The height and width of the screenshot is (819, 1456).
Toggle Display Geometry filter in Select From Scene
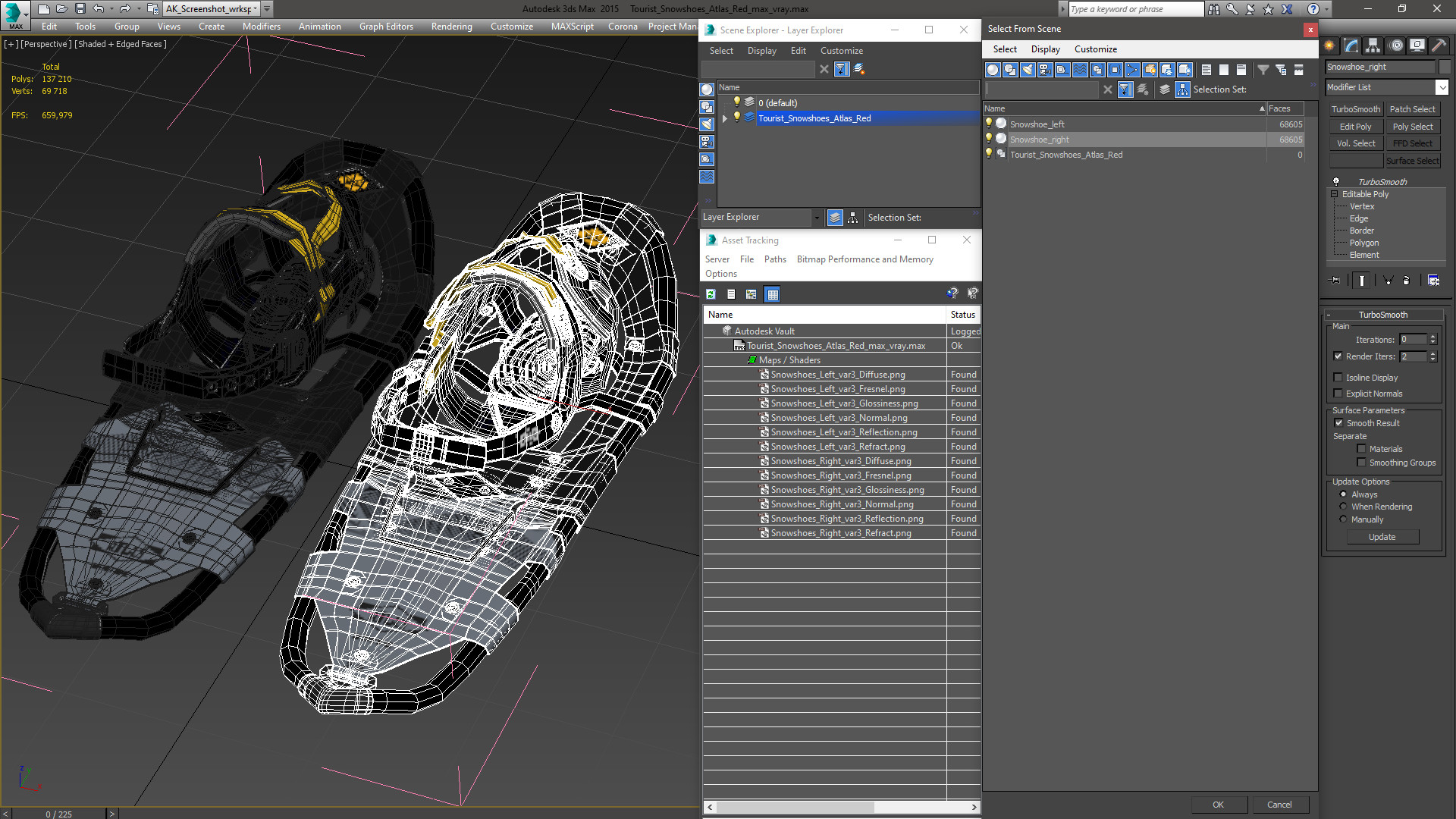[x=993, y=70]
